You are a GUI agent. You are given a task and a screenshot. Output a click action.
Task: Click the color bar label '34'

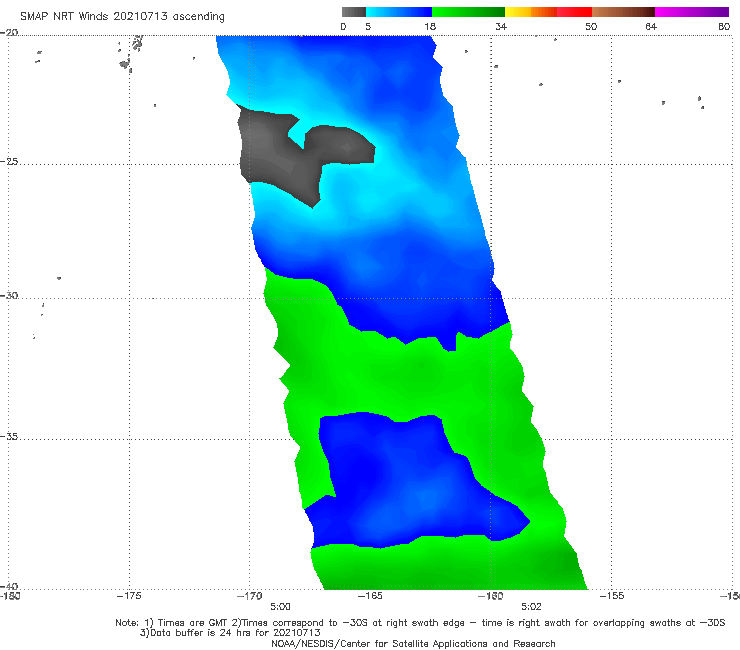[x=501, y=26]
